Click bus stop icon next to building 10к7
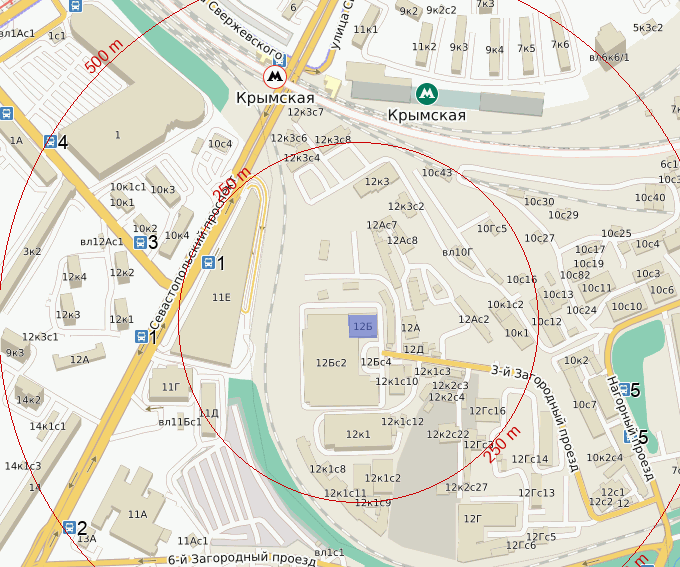This screenshot has height=567, width=680. [x=624, y=390]
